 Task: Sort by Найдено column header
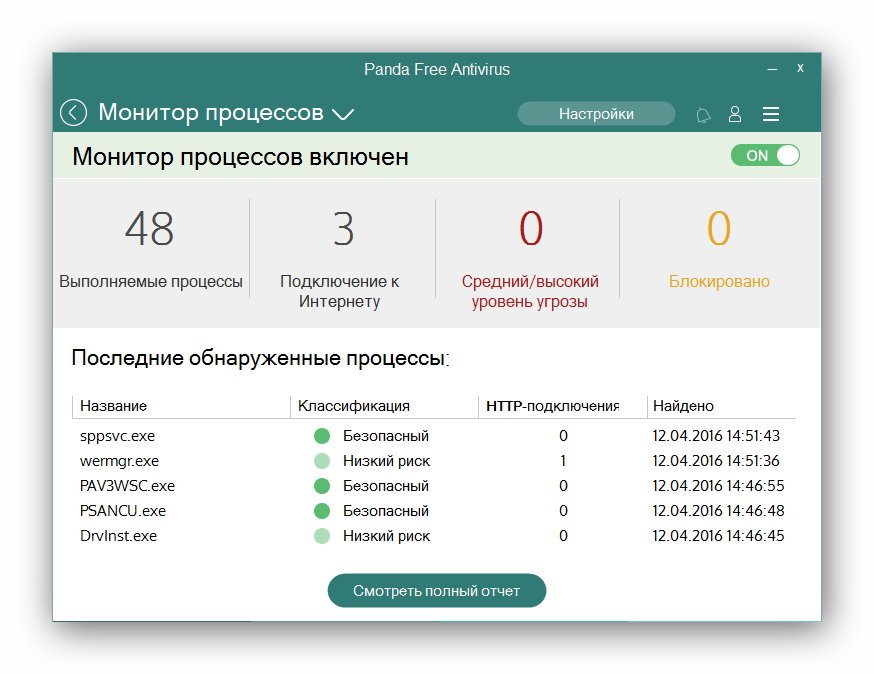point(683,406)
